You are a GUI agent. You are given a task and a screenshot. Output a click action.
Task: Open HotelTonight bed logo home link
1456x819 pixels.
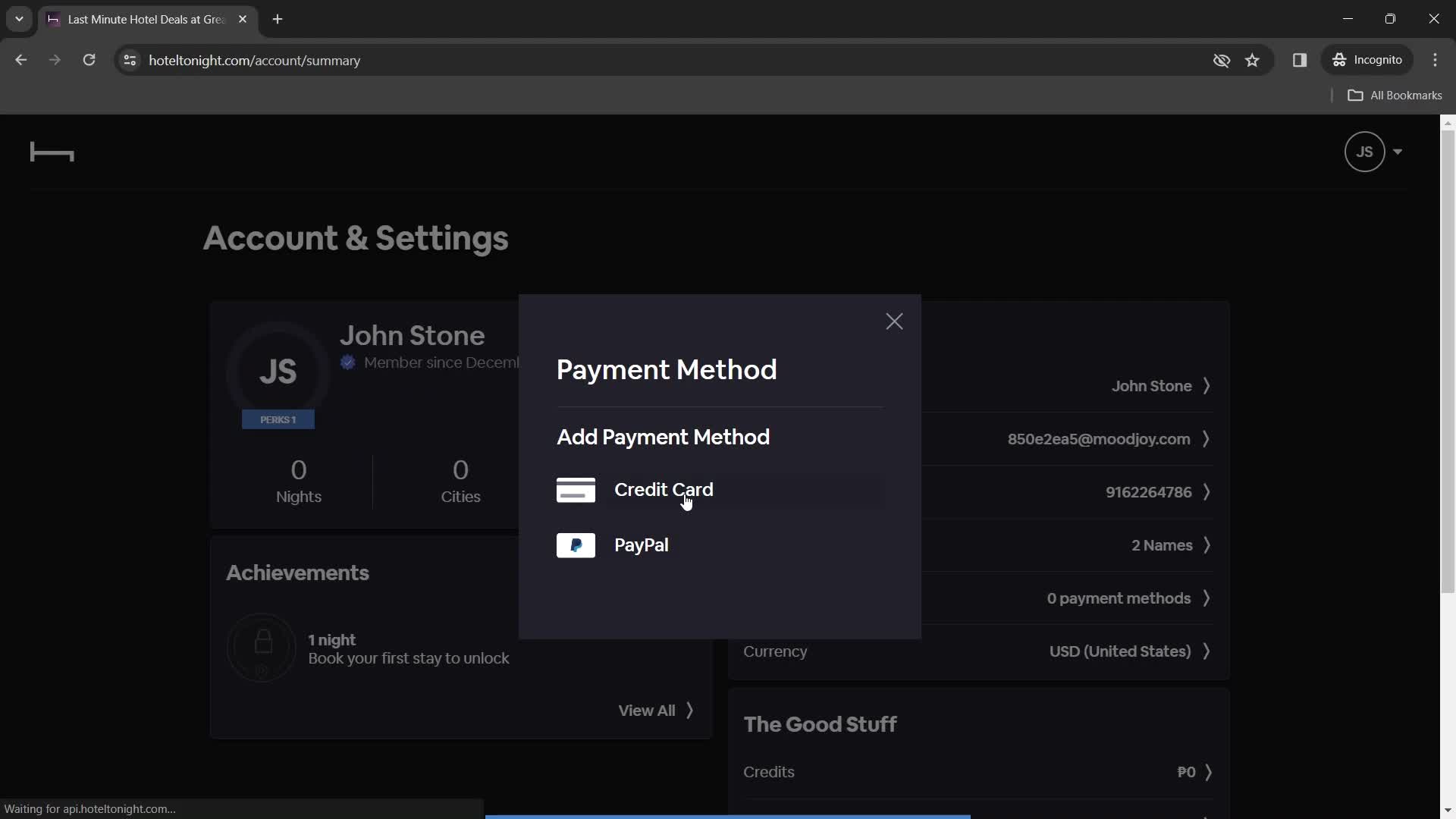(x=52, y=152)
